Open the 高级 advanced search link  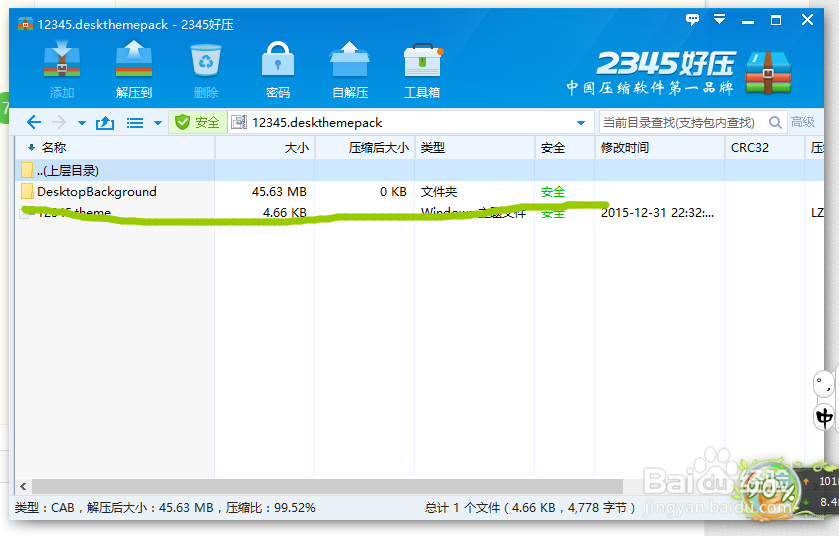pyautogui.click(x=803, y=122)
